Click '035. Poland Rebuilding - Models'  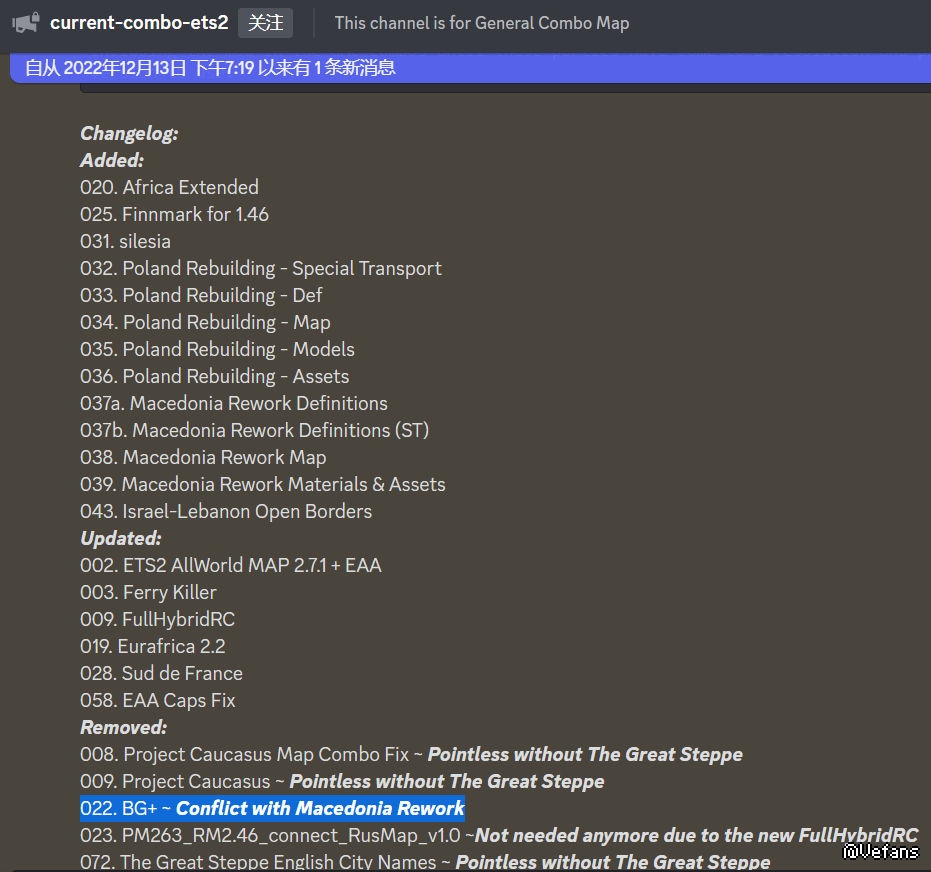tap(217, 350)
